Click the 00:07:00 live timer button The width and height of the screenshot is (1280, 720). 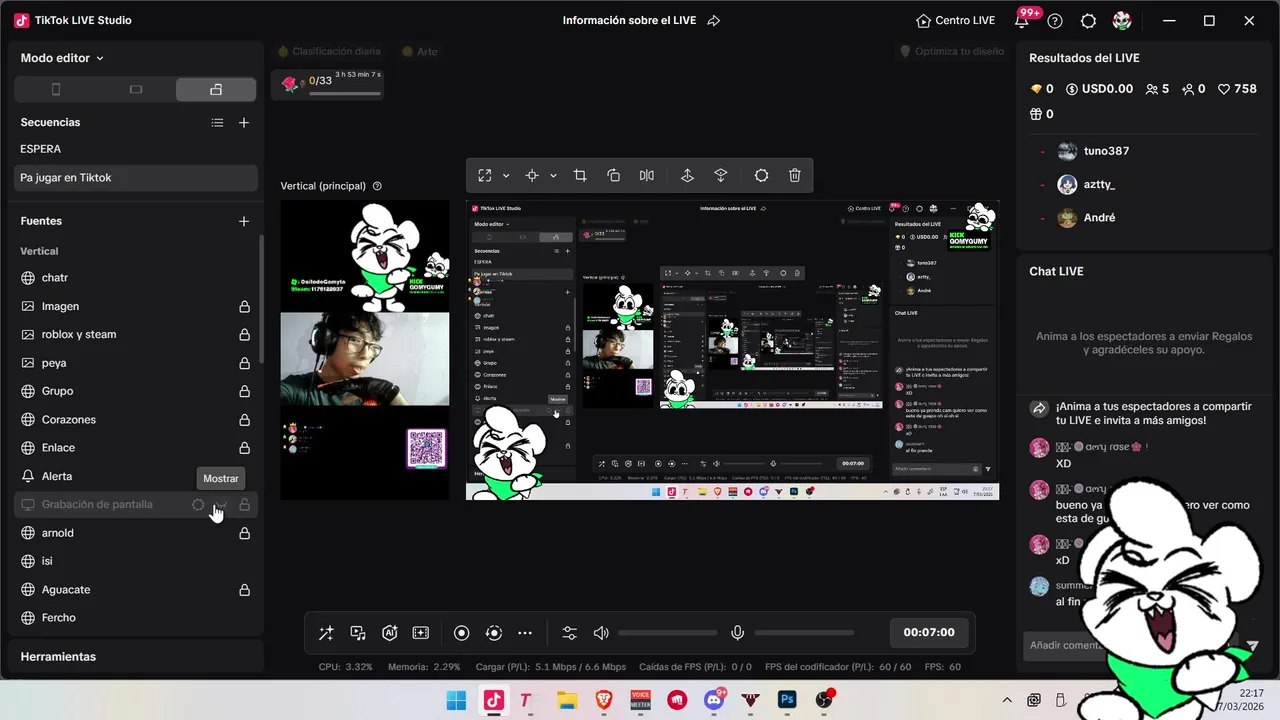coord(929,633)
